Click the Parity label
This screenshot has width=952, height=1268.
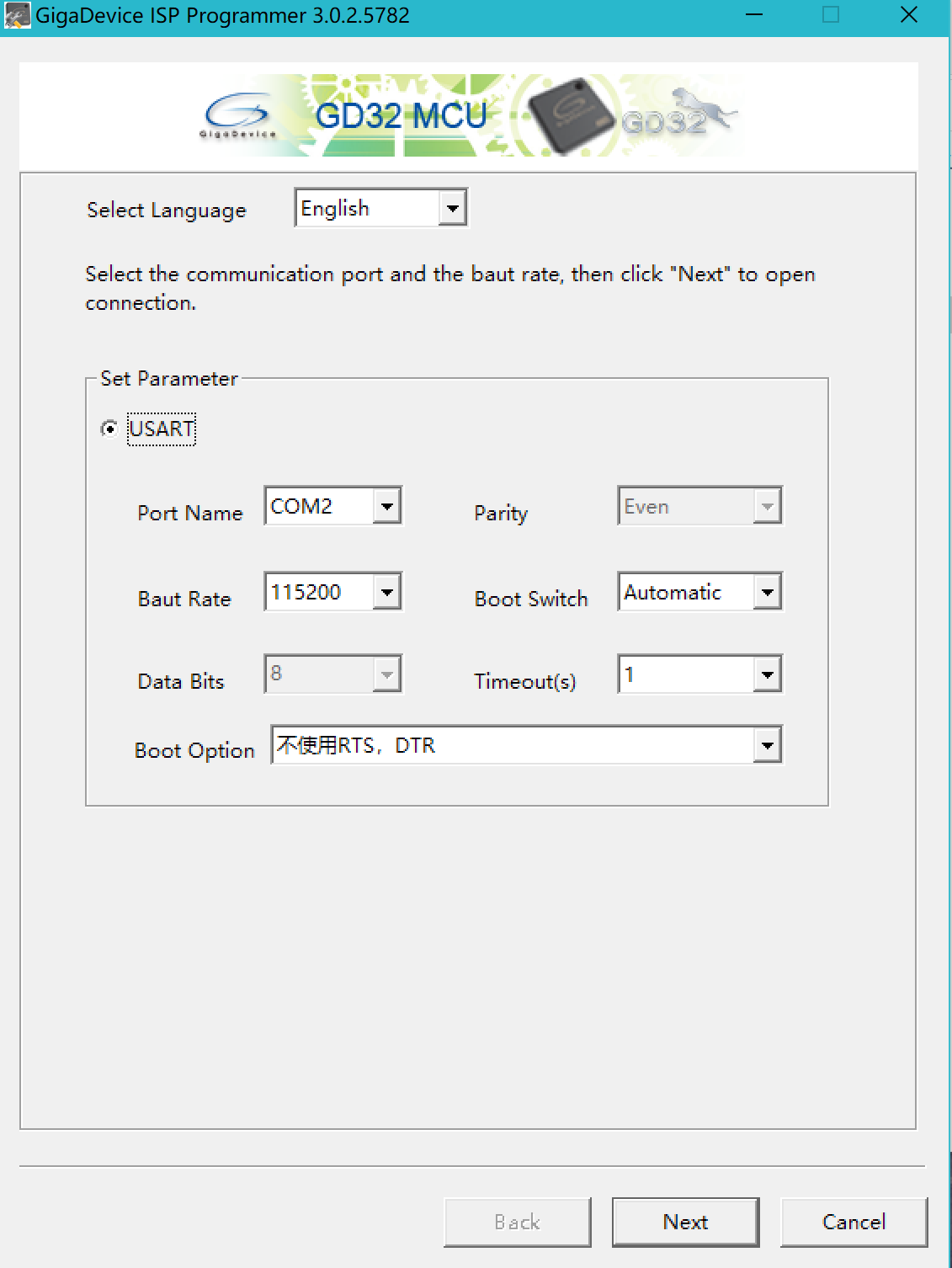[x=501, y=514]
